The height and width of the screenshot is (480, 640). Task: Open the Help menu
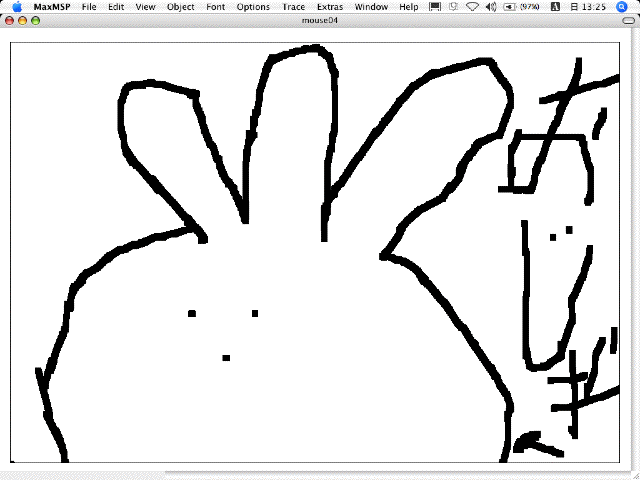click(x=408, y=7)
